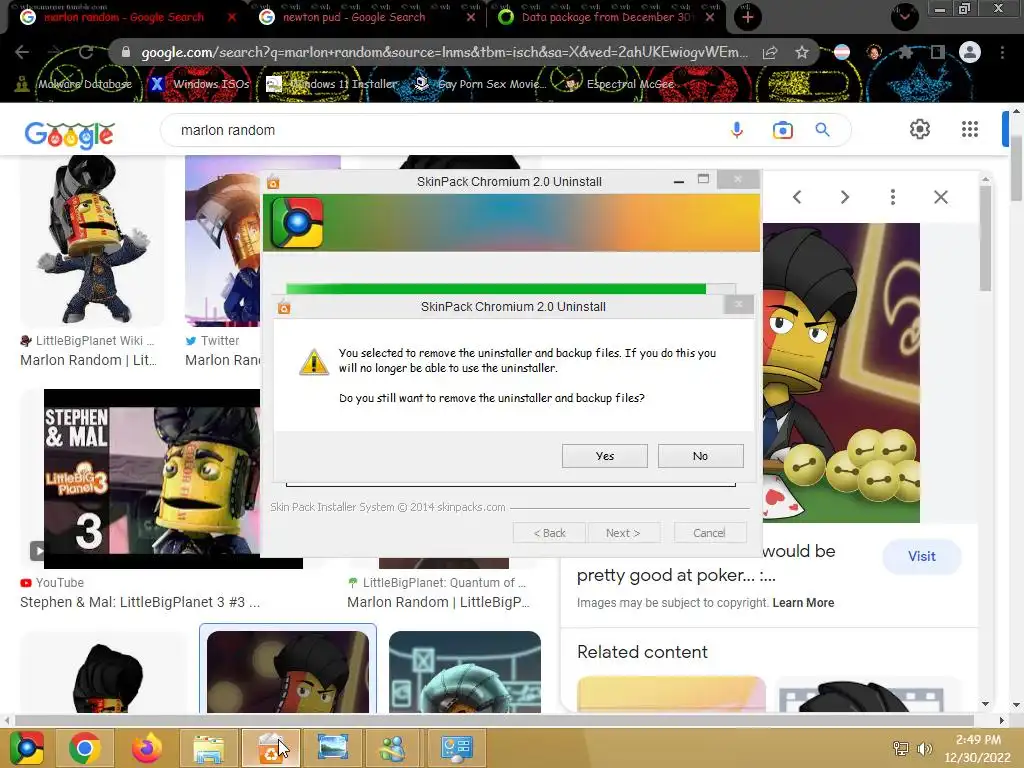
Task: Open Google quick settings gear
Action: click(x=920, y=129)
